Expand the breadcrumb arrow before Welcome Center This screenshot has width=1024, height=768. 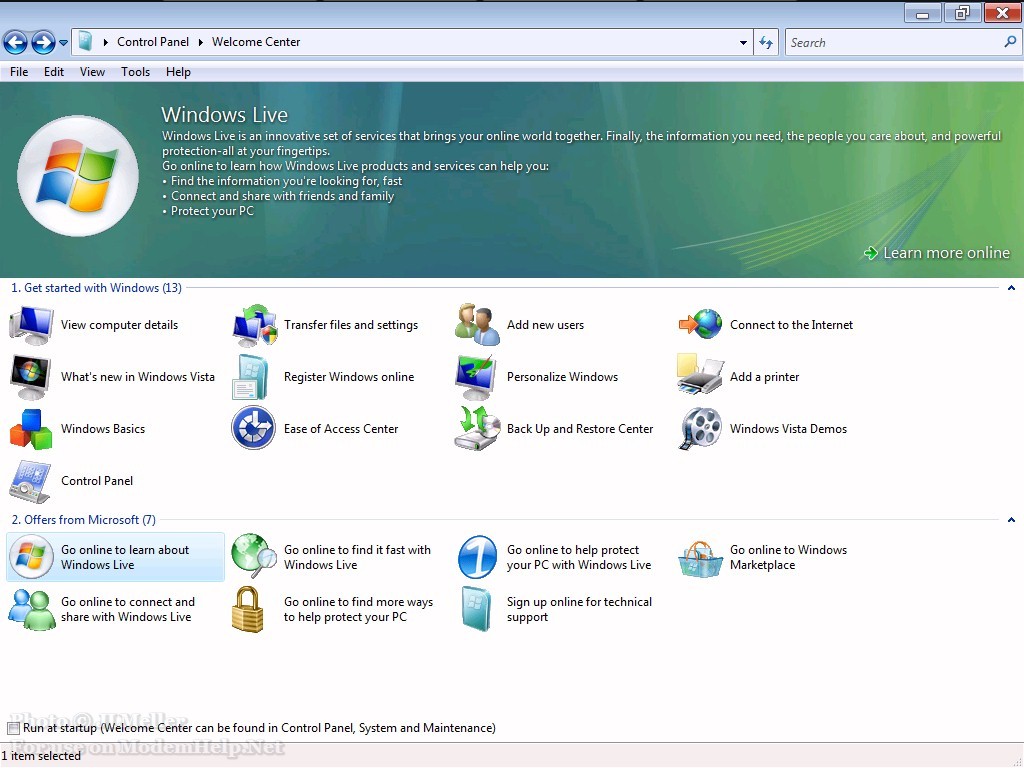pyautogui.click(x=200, y=42)
